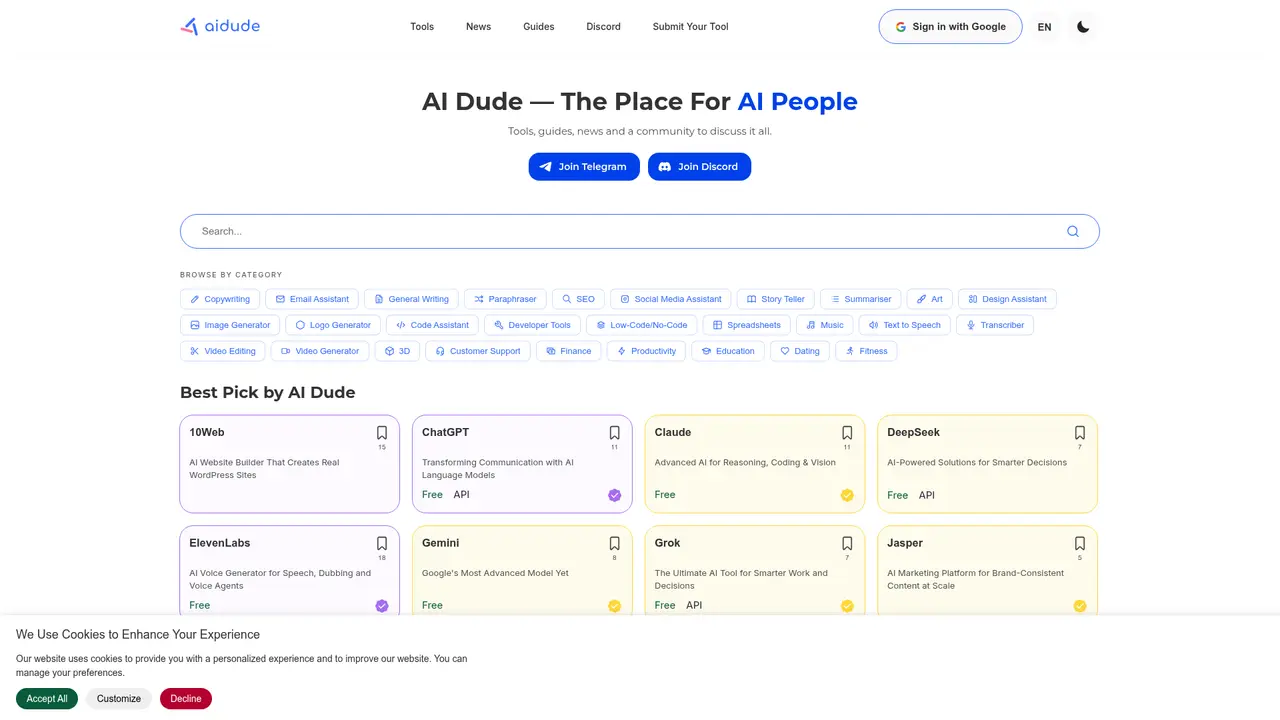Bookmark the DeepSeek tool card
This screenshot has height=720, width=1280.
(1080, 433)
